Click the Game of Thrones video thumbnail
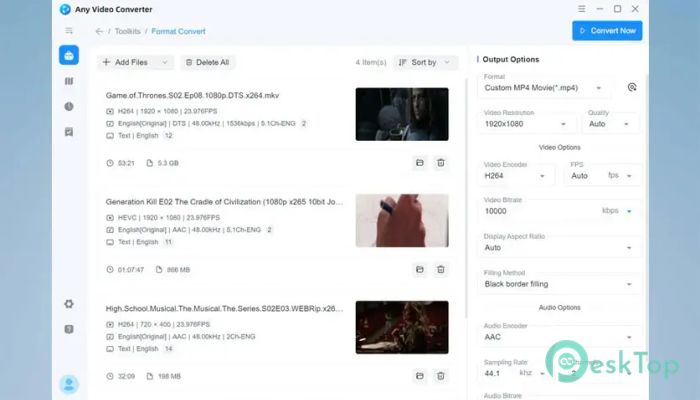The image size is (700, 400). point(402,114)
